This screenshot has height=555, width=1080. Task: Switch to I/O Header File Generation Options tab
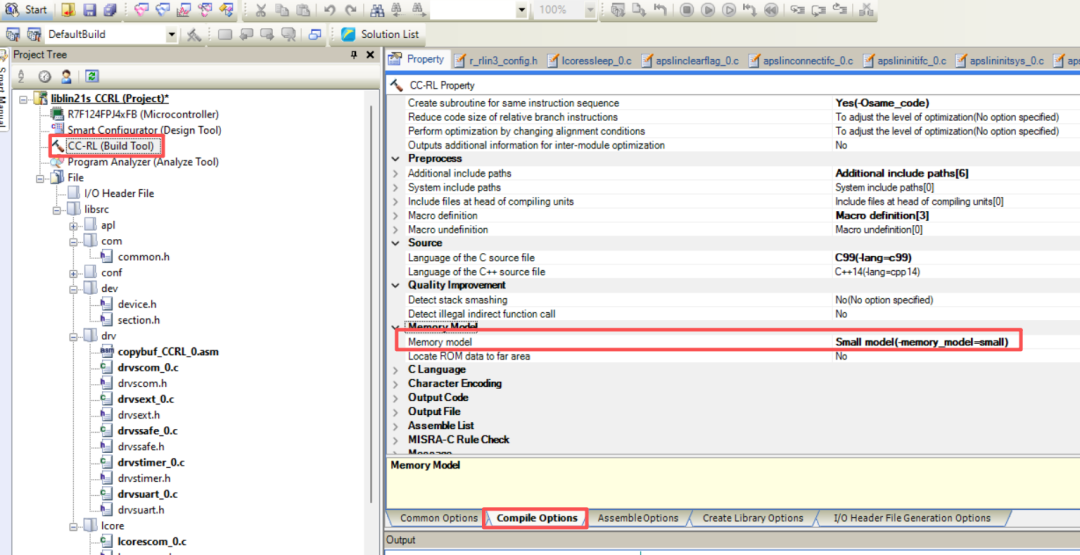[912, 518]
